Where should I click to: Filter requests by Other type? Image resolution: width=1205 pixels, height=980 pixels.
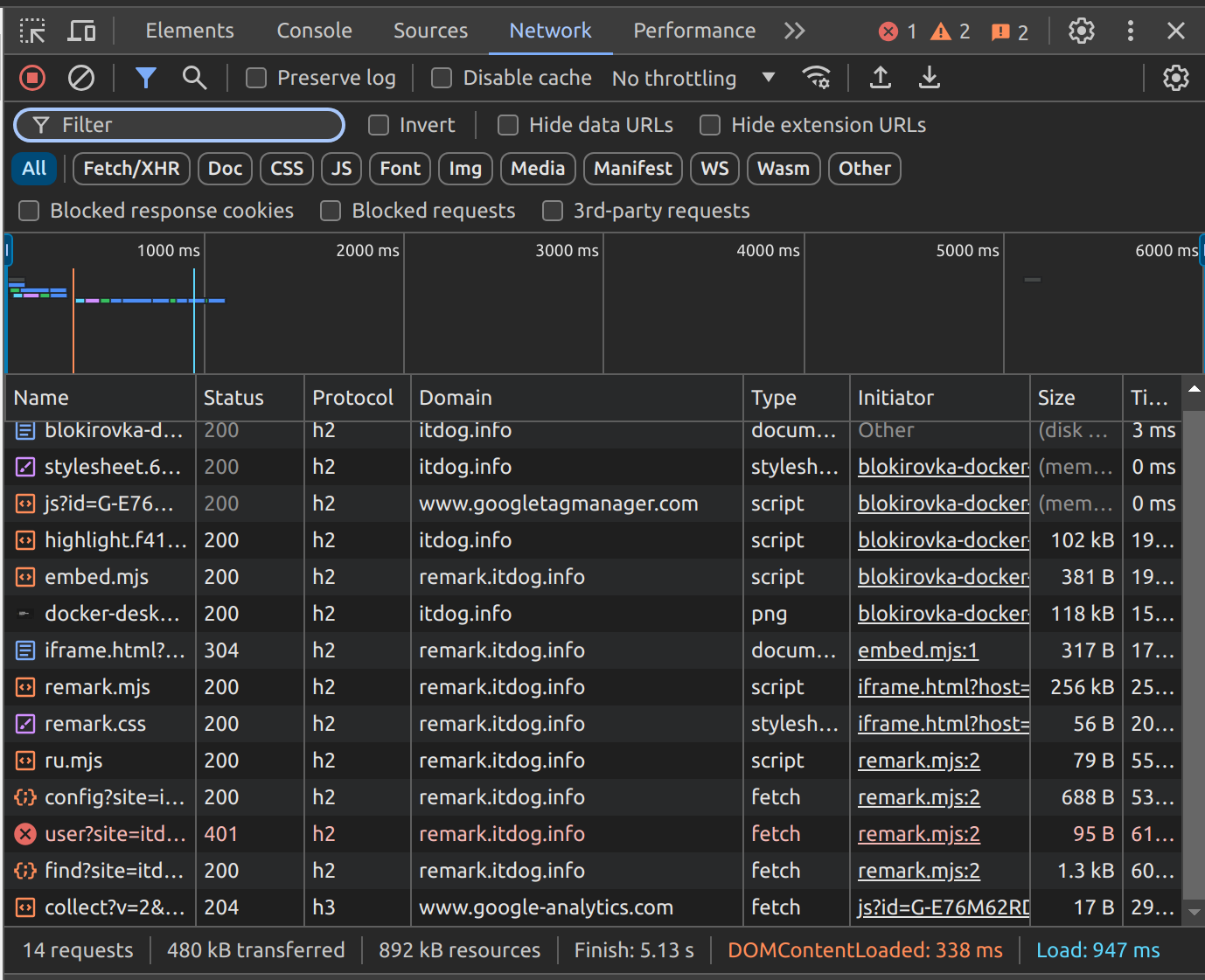pos(865,169)
